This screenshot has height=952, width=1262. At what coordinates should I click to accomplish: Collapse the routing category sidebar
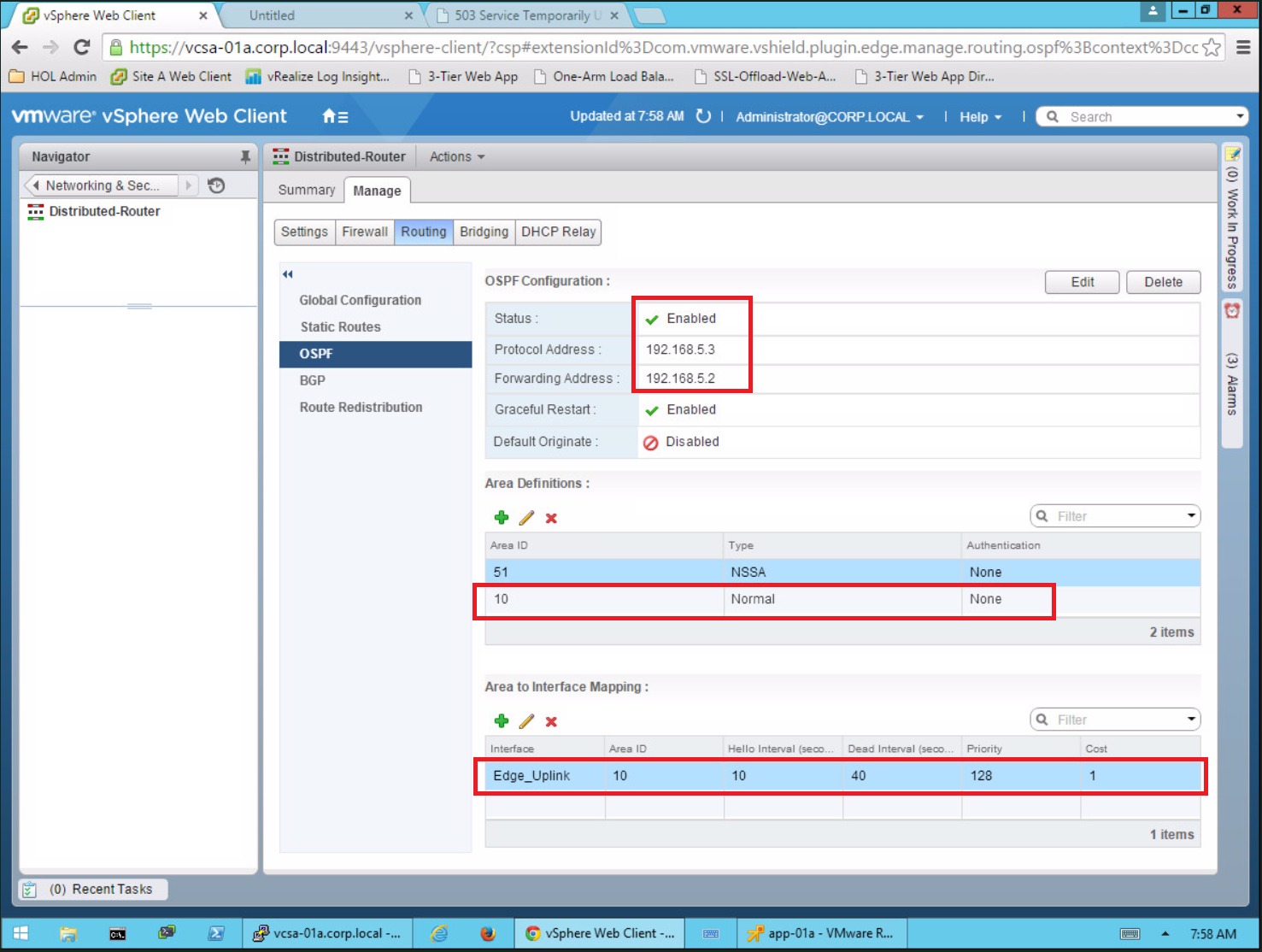pyautogui.click(x=288, y=274)
